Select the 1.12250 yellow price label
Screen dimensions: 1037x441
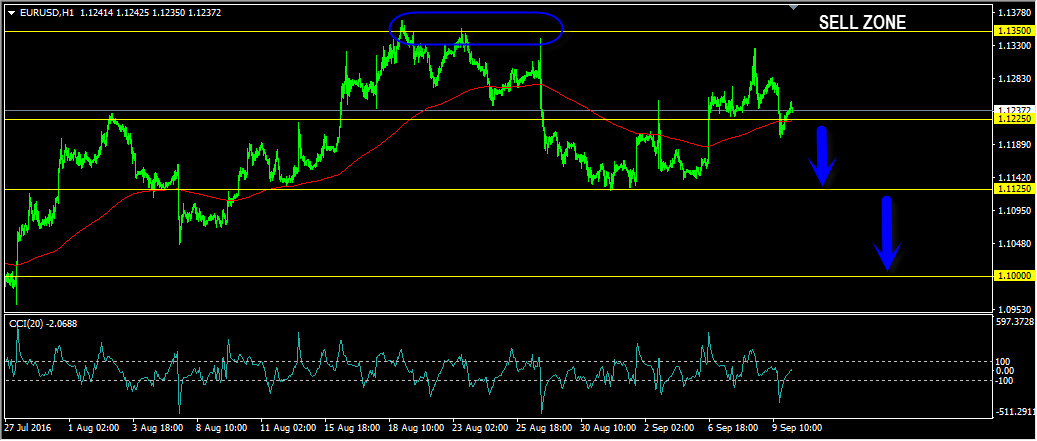click(x=1014, y=118)
